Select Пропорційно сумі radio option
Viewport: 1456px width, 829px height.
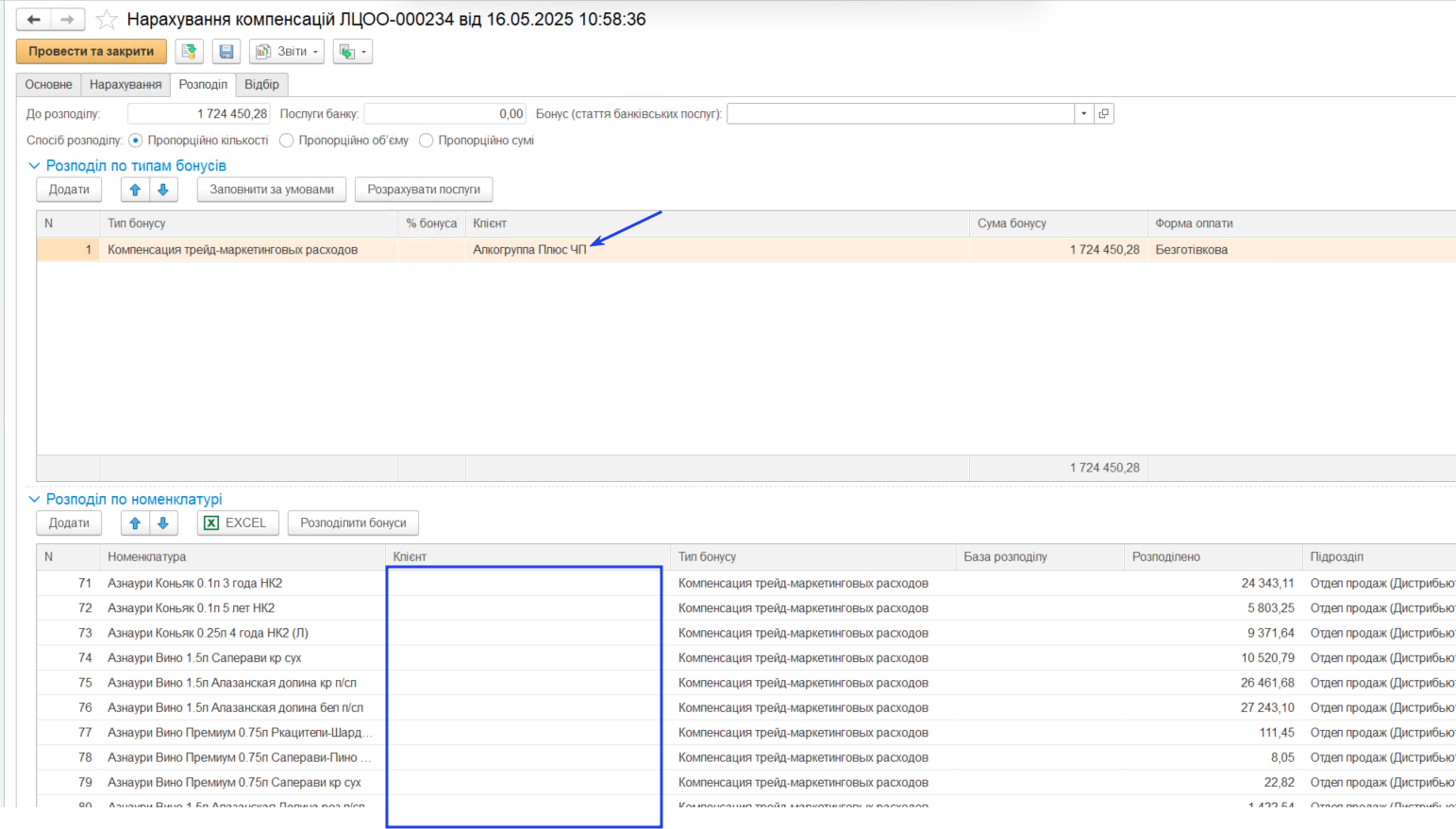427,141
